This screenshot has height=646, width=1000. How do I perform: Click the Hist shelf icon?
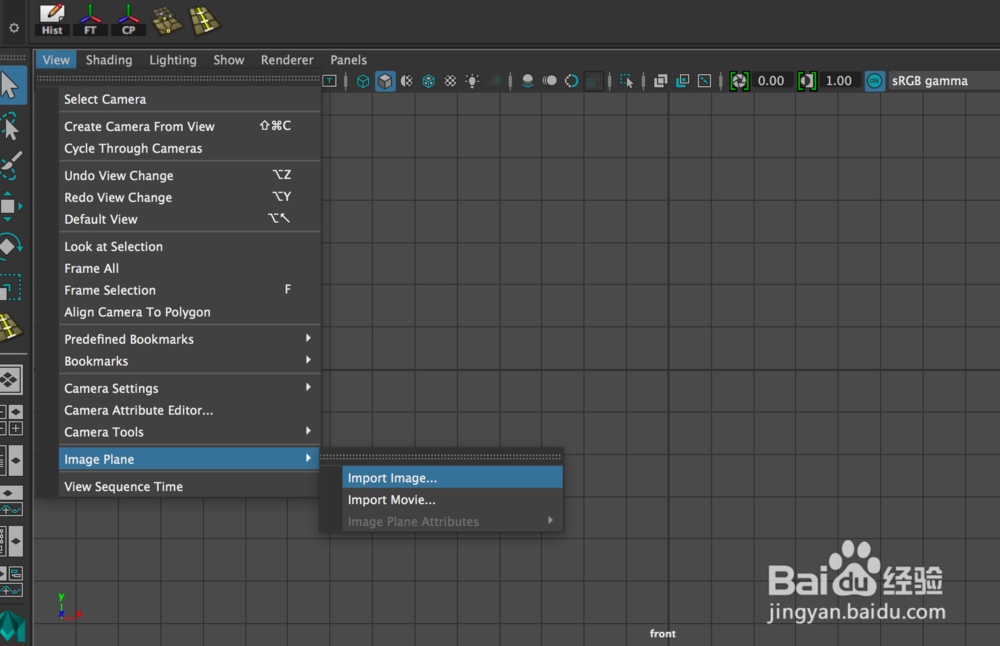coord(52,20)
